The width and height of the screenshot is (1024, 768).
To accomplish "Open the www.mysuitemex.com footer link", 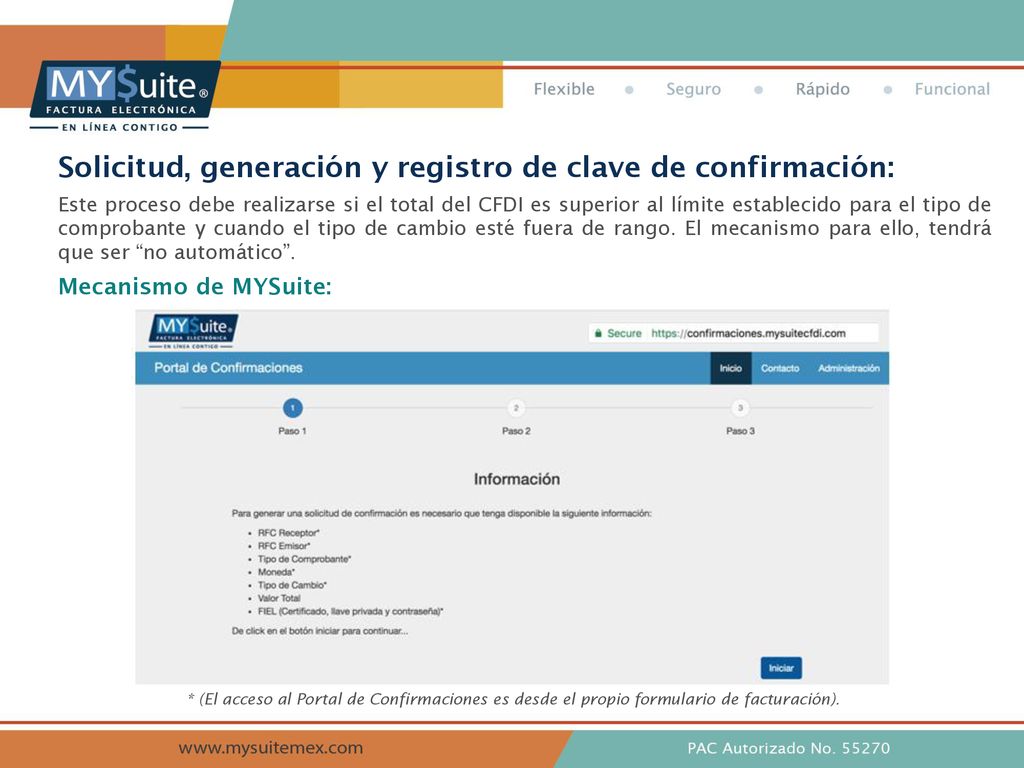I will [x=270, y=748].
